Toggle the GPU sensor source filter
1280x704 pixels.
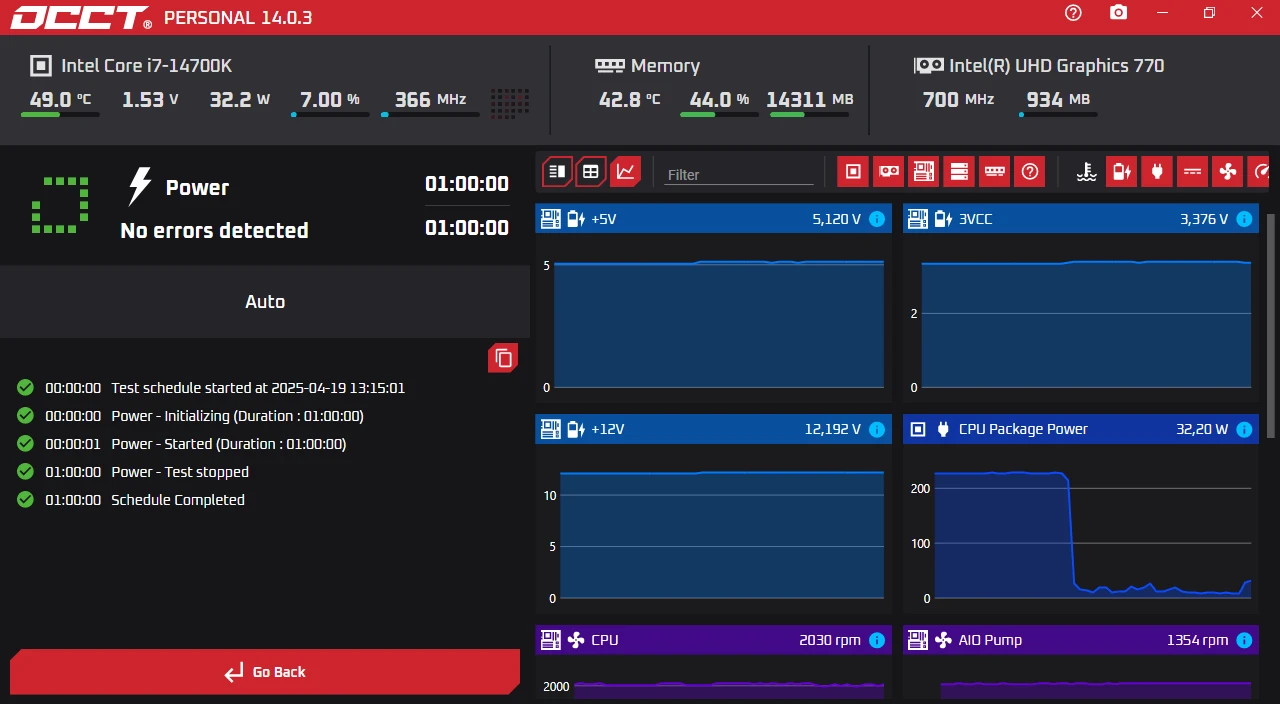[888, 172]
